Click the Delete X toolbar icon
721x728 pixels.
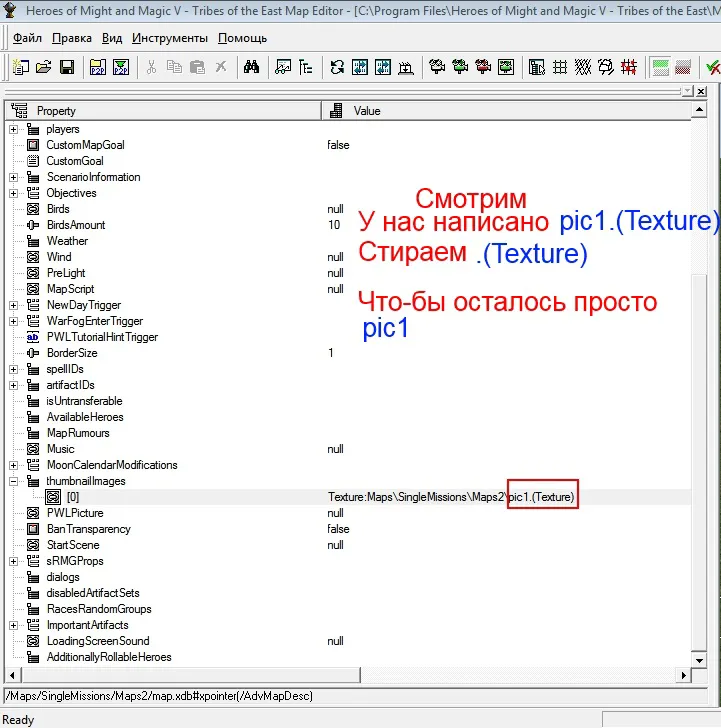pyautogui.click(x=221, y=68)
